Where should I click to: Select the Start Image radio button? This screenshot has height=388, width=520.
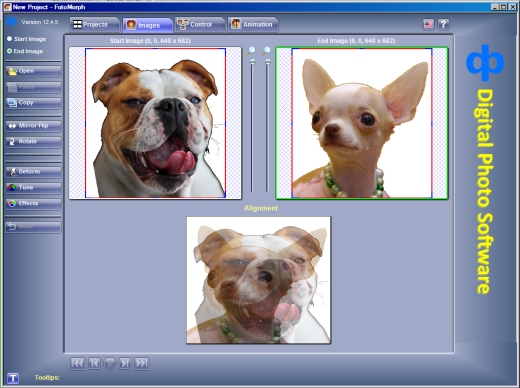click(10, 39)
